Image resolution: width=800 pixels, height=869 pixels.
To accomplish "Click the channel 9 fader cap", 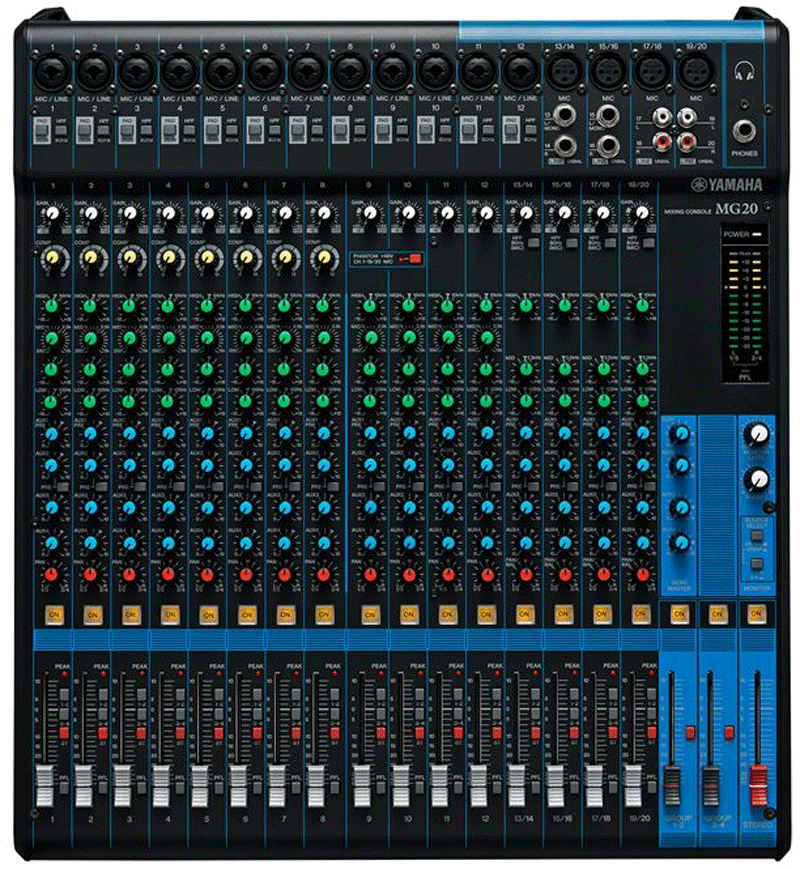I will click(x=361, y=786).
